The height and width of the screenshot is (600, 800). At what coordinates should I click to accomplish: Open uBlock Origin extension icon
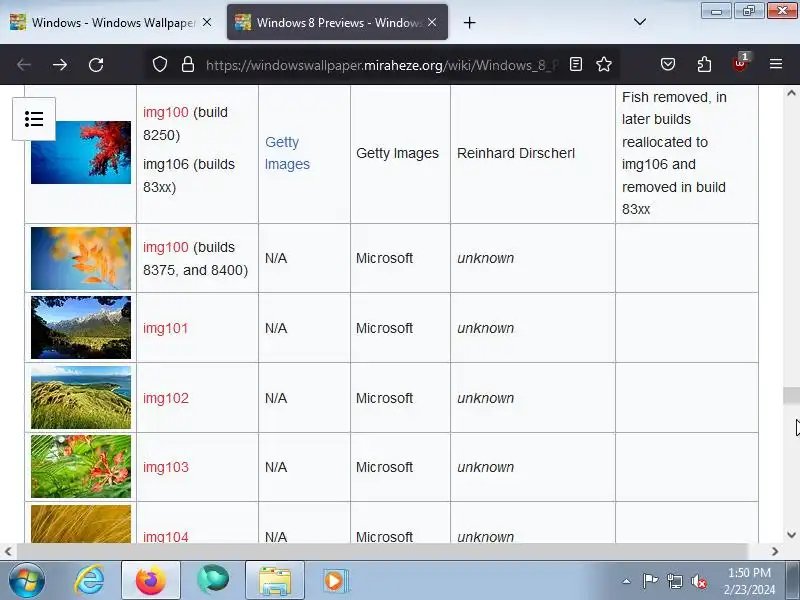coord(740,63)
